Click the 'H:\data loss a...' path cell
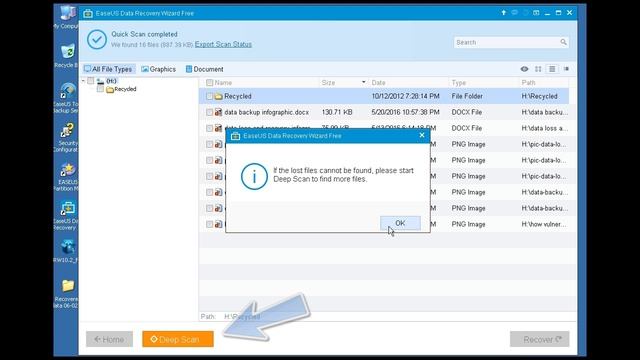Image resolution: width=640 pixels, height=360 pixels. 544,128
